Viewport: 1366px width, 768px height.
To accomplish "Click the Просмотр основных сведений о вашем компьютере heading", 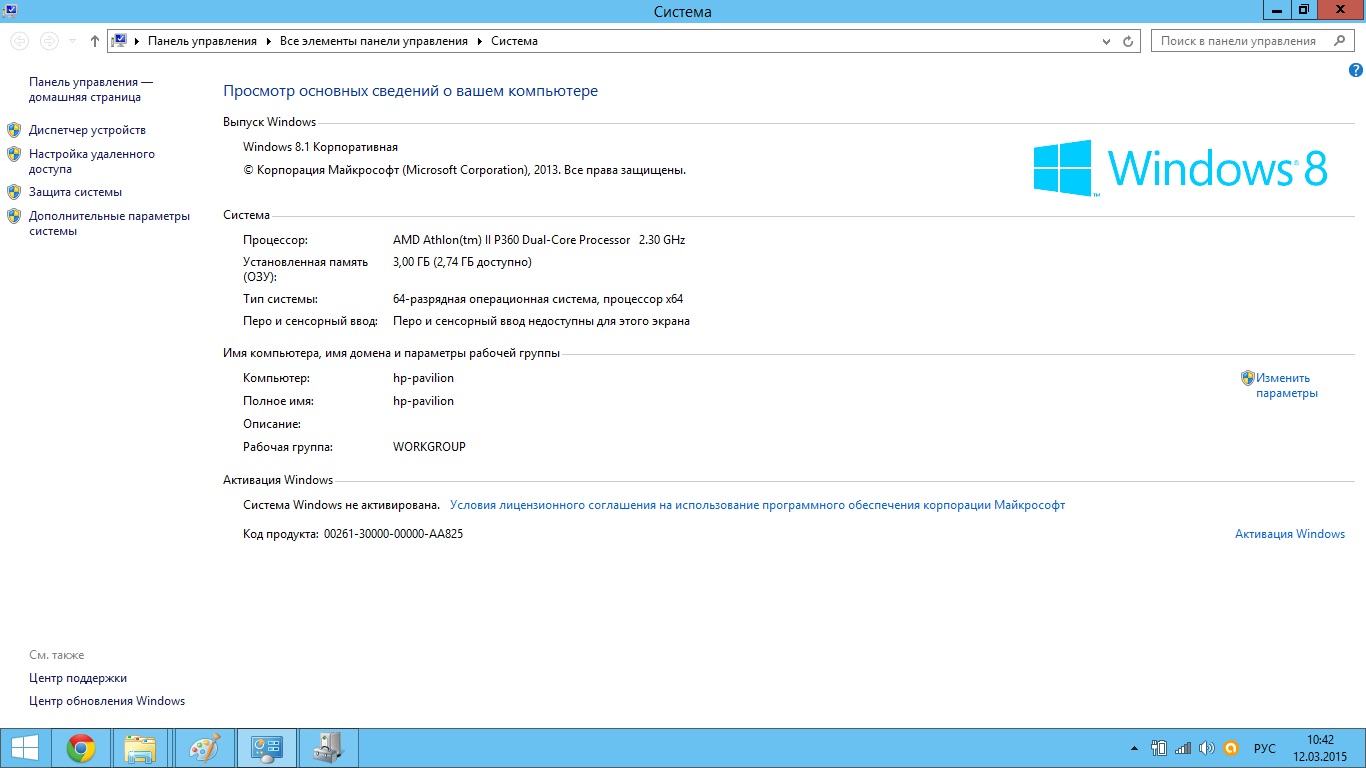I will (410, 91).
